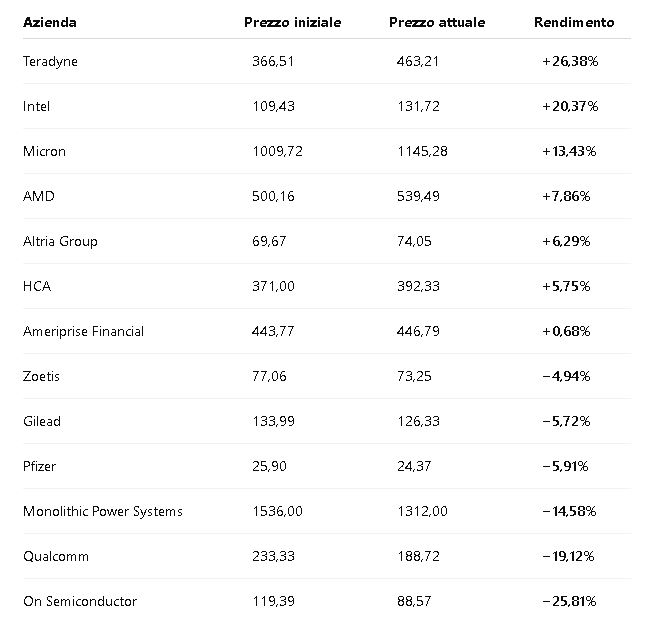This screenshot has width=648, height=636.
Task: Select the AMD row name
Action: (x=39, y=196)
